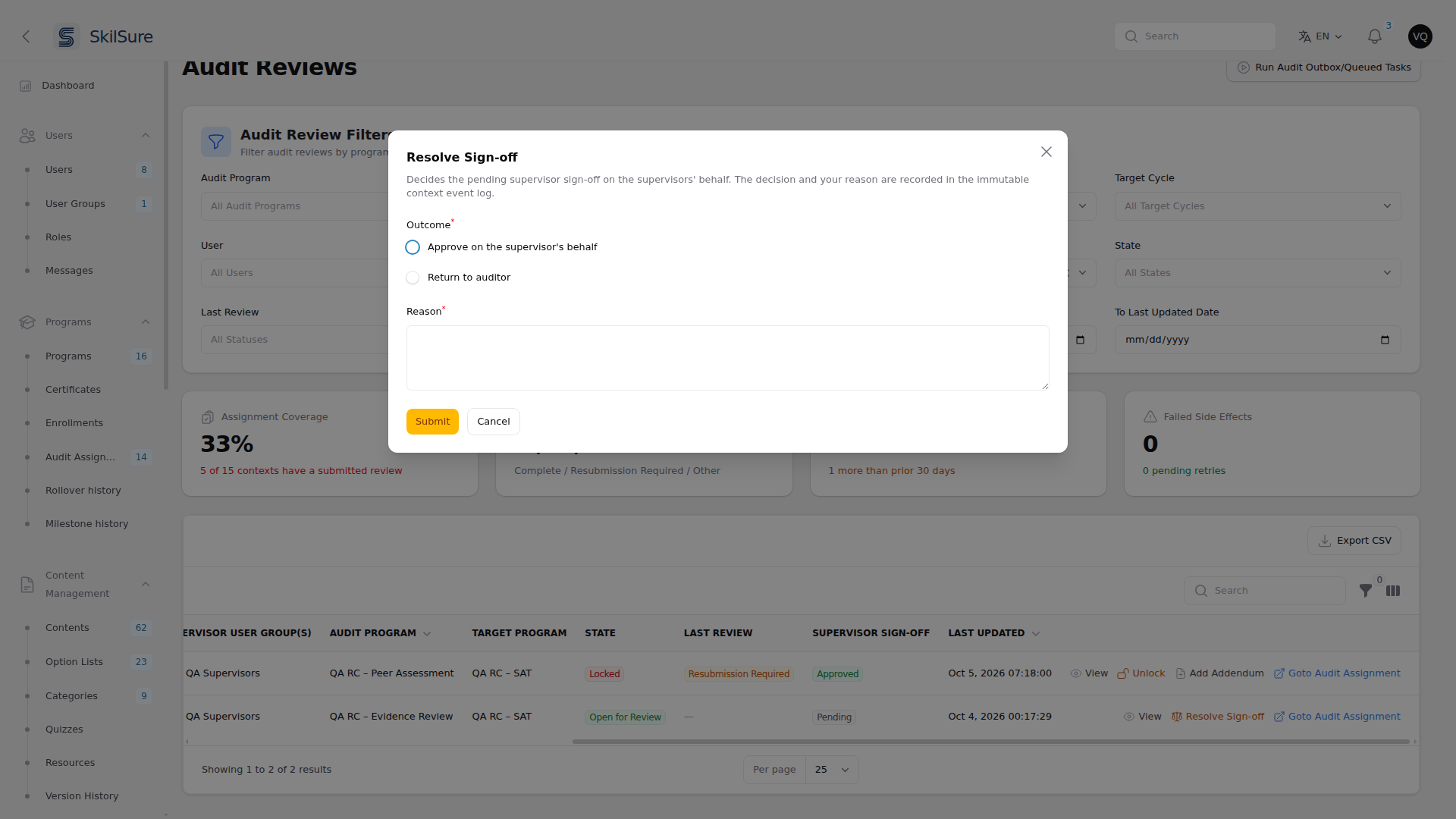Sort by Last Updated column
This screenshot has width=1456, height=819.
pos(993,633)
